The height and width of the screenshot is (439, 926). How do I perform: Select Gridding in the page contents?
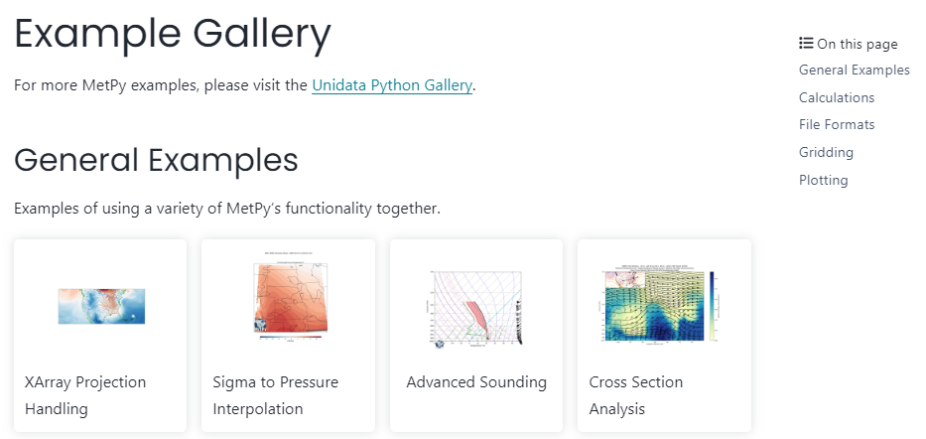pyautogui.click(x=826, y=153)
